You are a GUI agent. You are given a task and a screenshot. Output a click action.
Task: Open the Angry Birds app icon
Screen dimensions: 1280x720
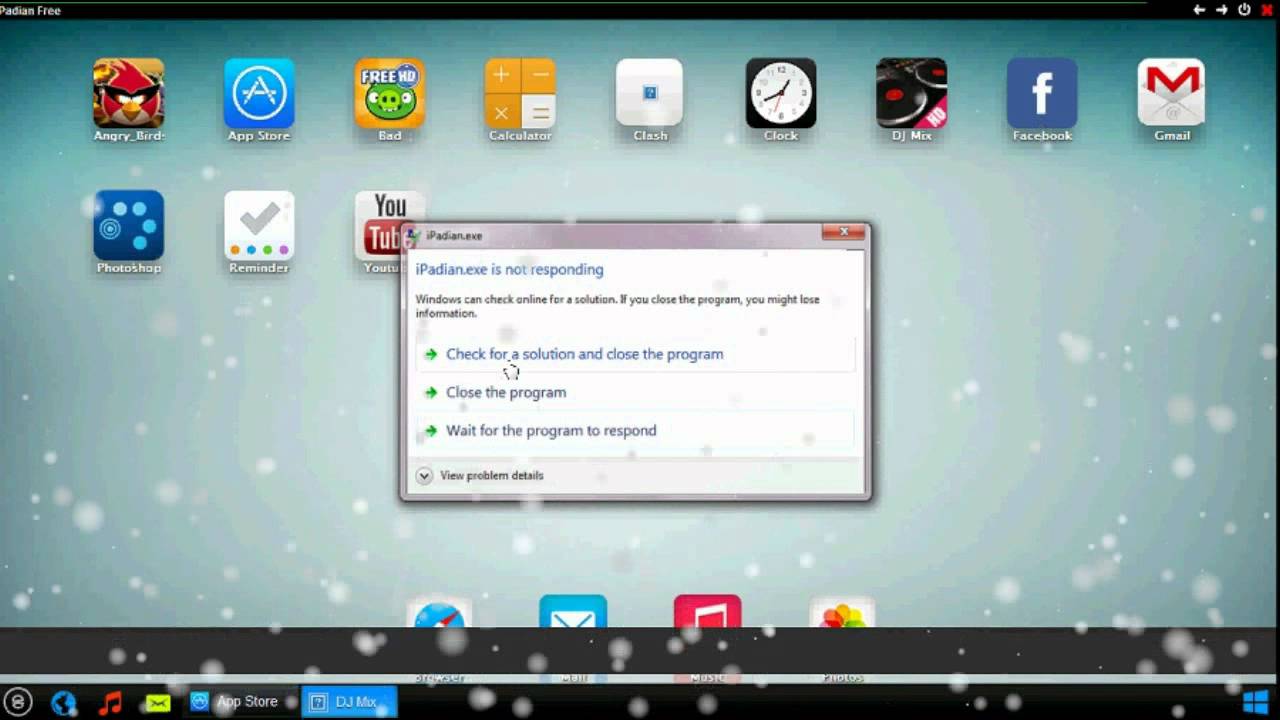coord(129,93)
